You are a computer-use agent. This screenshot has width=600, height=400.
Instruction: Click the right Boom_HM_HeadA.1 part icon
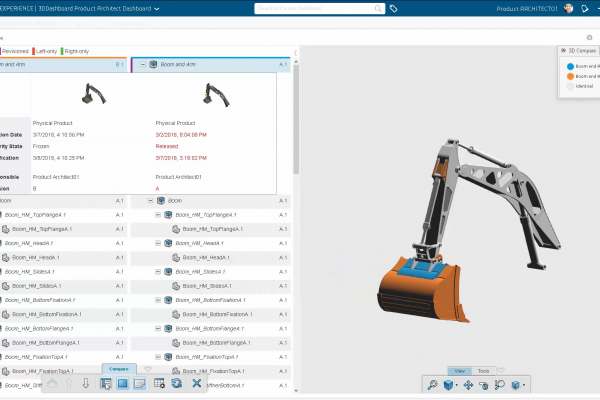[x=176, y=258]
